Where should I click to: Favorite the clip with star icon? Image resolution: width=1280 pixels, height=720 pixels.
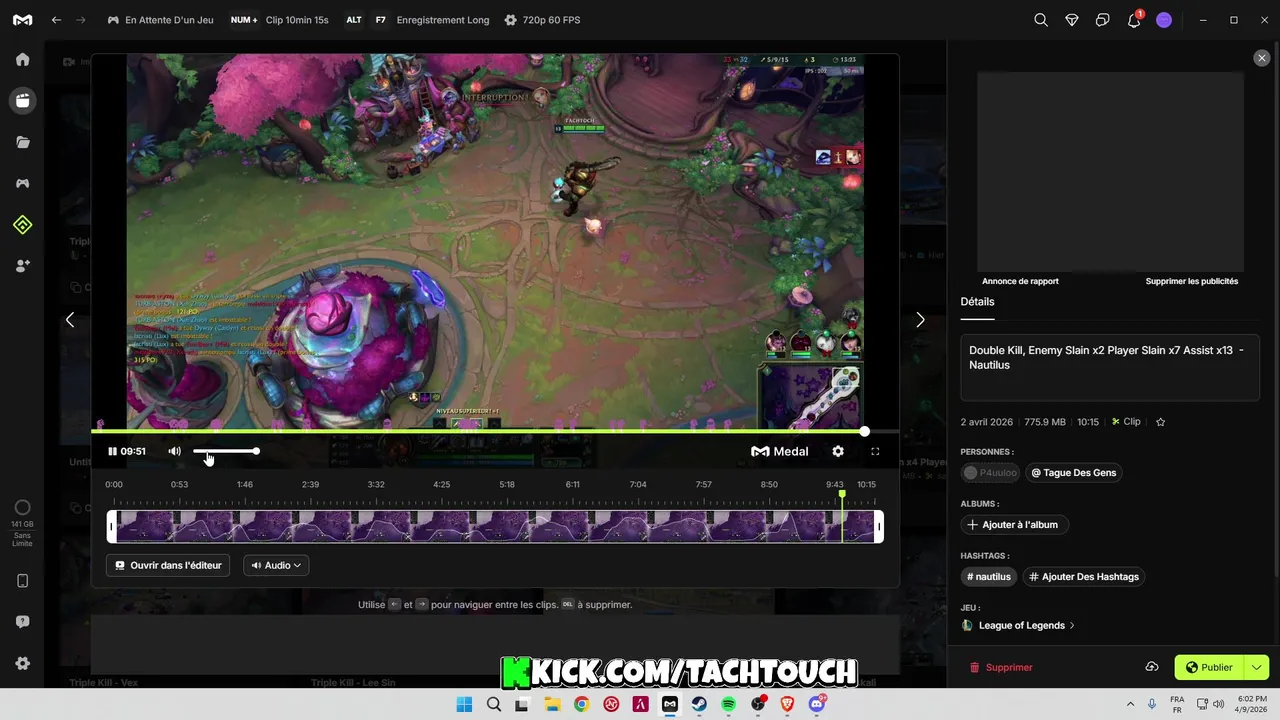(x=1161, y=422)
